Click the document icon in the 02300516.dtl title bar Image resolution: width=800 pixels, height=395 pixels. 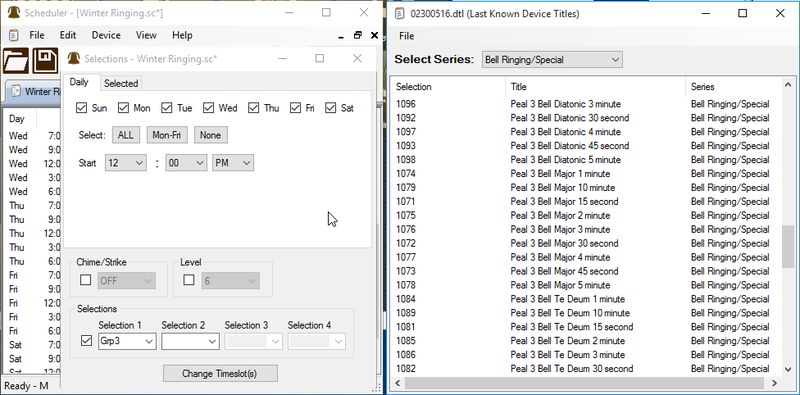pyautogui.click(x=401, y=14)
